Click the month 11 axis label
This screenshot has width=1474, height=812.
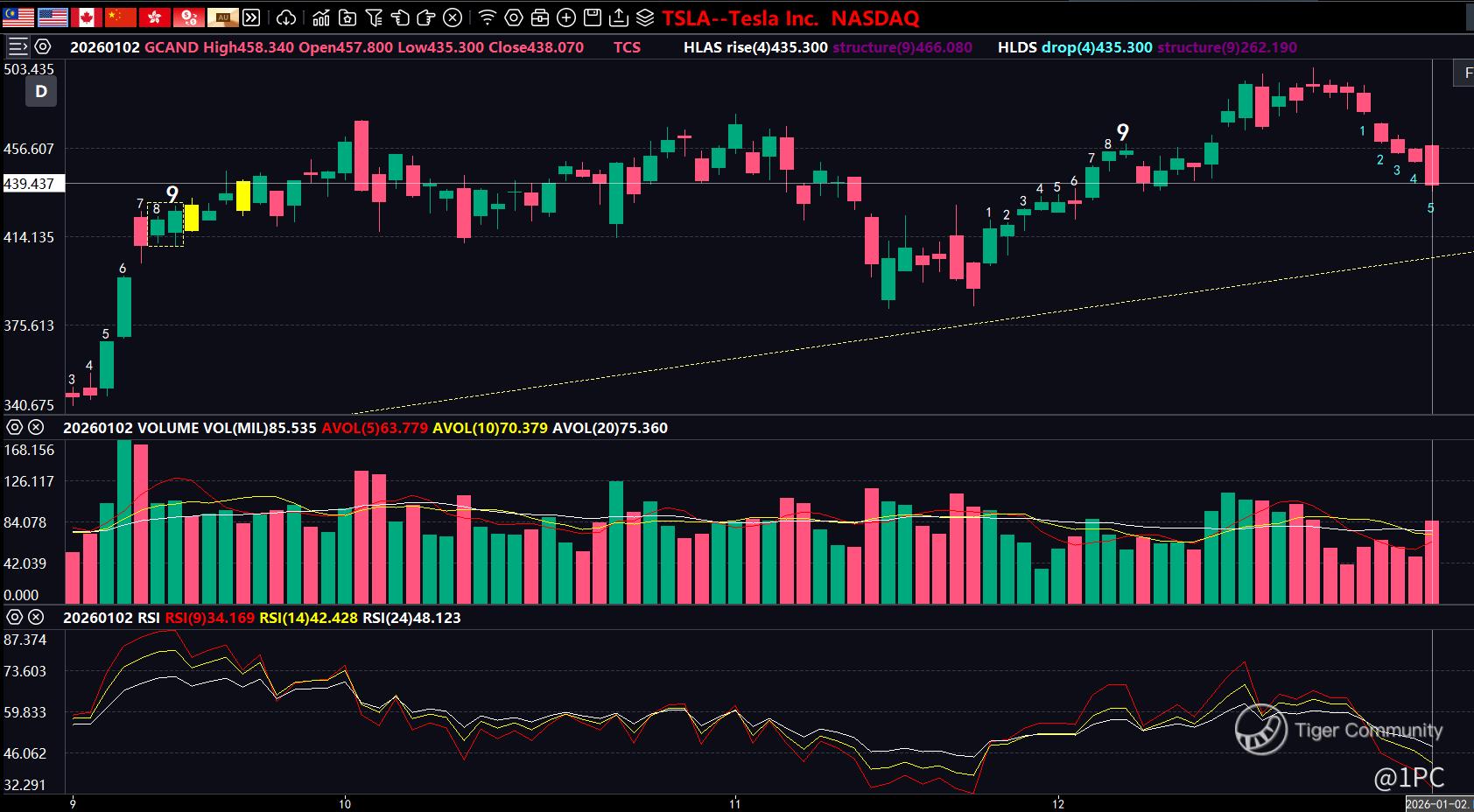click(x=735, y=803)
